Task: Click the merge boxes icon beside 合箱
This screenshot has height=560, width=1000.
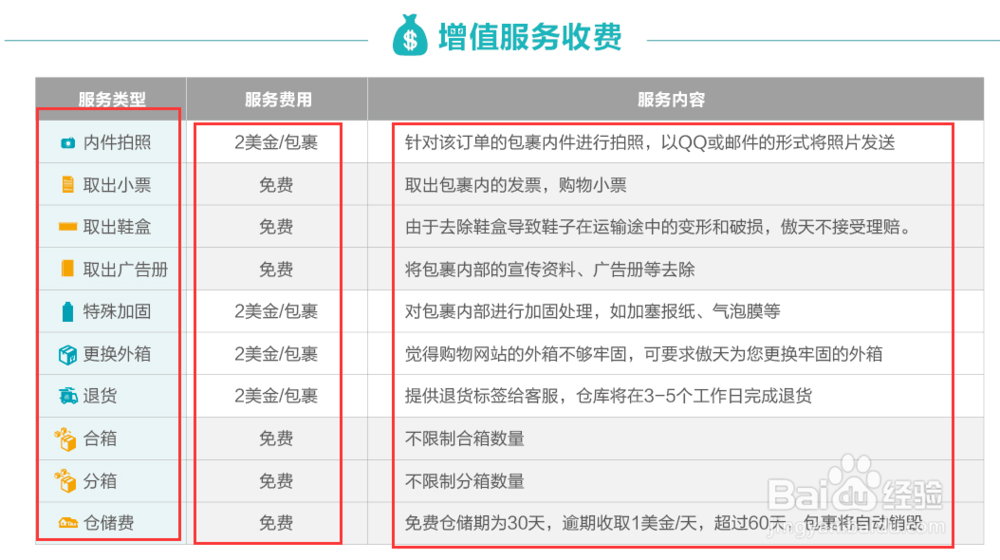Action: [x=66, y=439]
